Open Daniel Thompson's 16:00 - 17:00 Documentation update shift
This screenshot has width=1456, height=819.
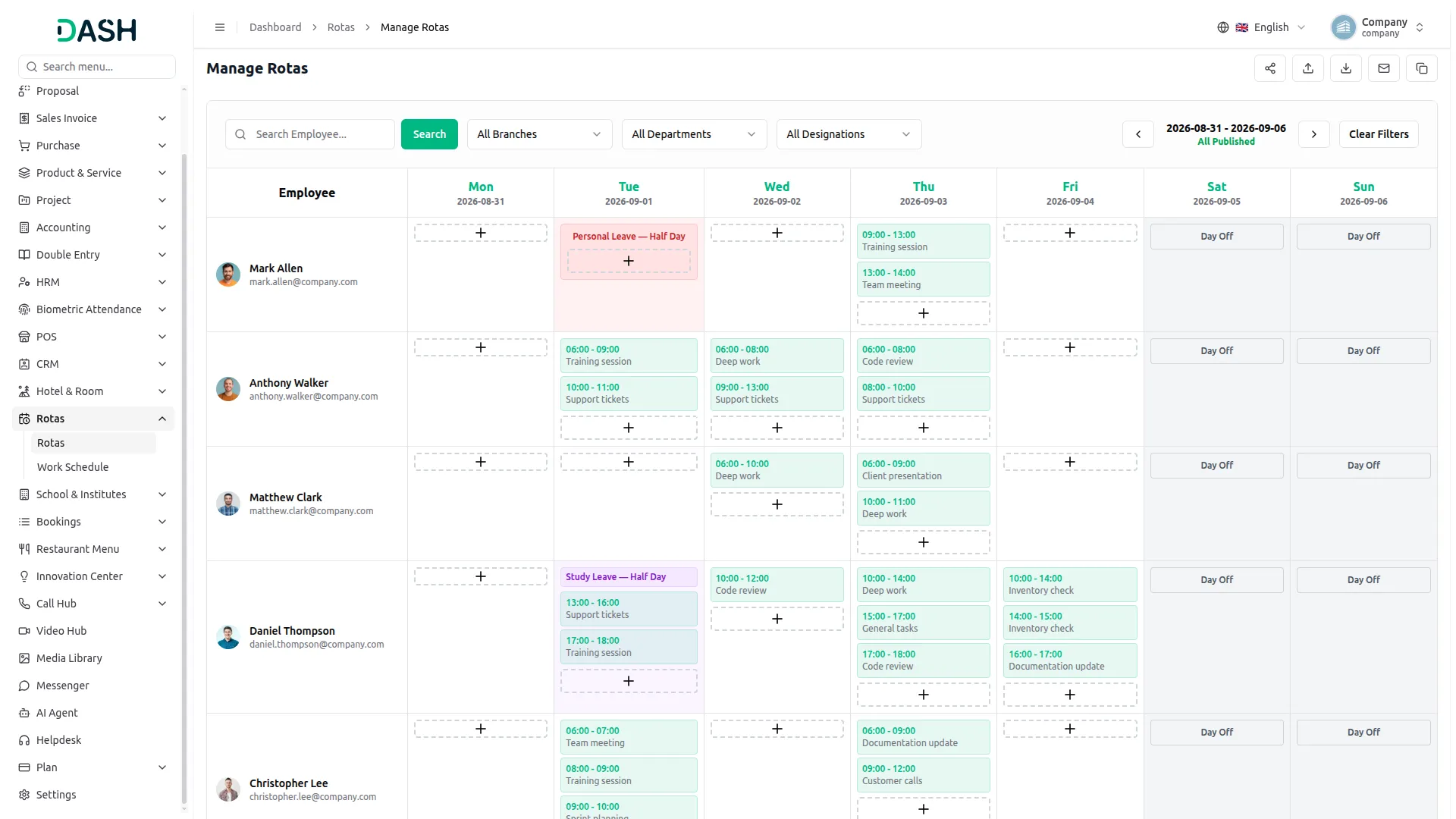click(x=1070, y=661)
